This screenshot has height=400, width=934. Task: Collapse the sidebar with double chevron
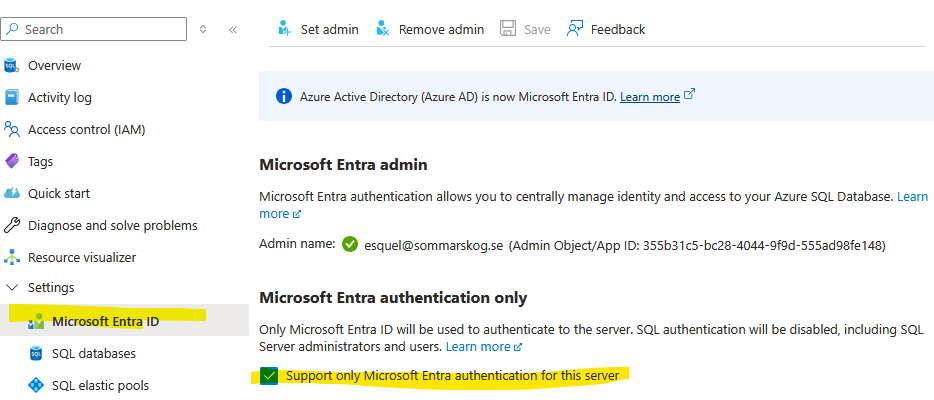233,29
